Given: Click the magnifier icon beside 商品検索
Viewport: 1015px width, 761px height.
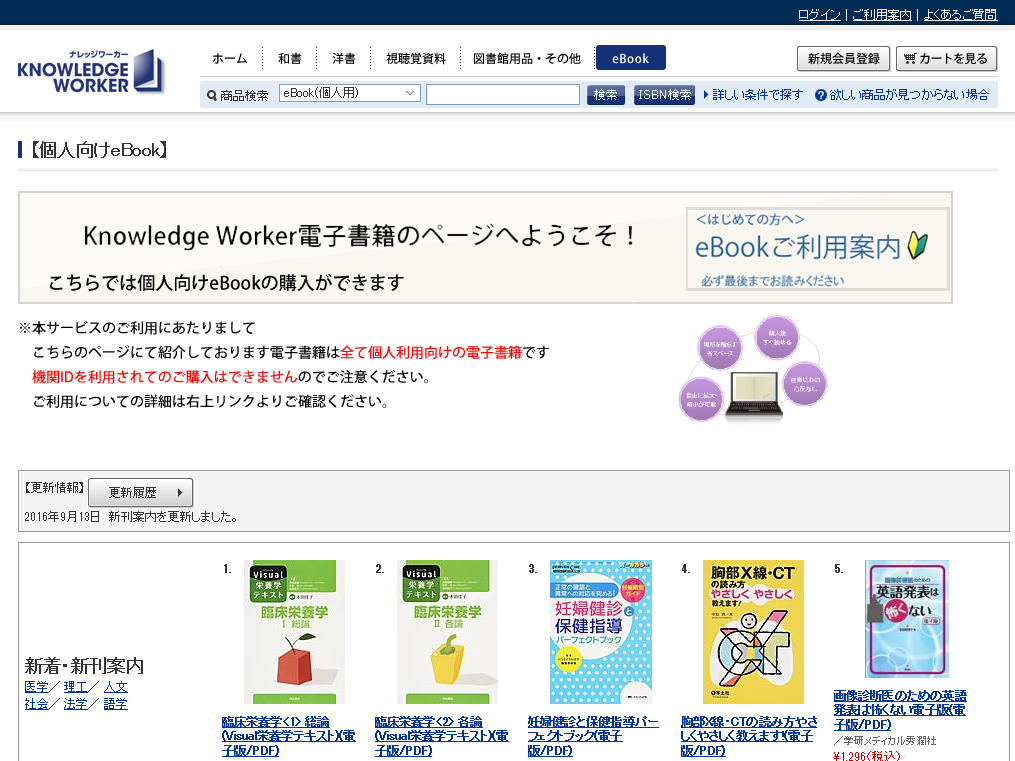Looking at the screenshot, I should [x=212, y=96].
